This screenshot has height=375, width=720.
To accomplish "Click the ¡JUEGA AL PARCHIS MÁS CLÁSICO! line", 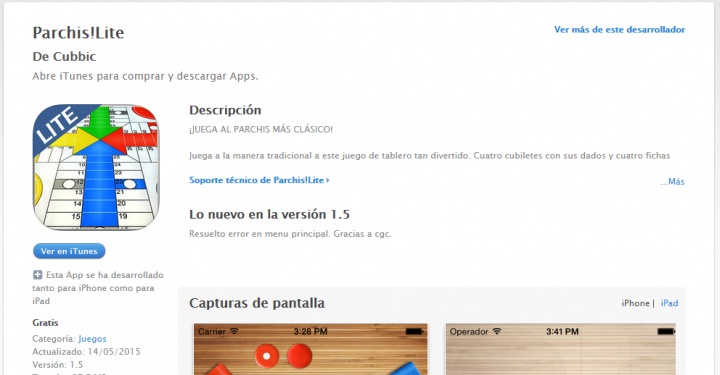I will 261,129.
